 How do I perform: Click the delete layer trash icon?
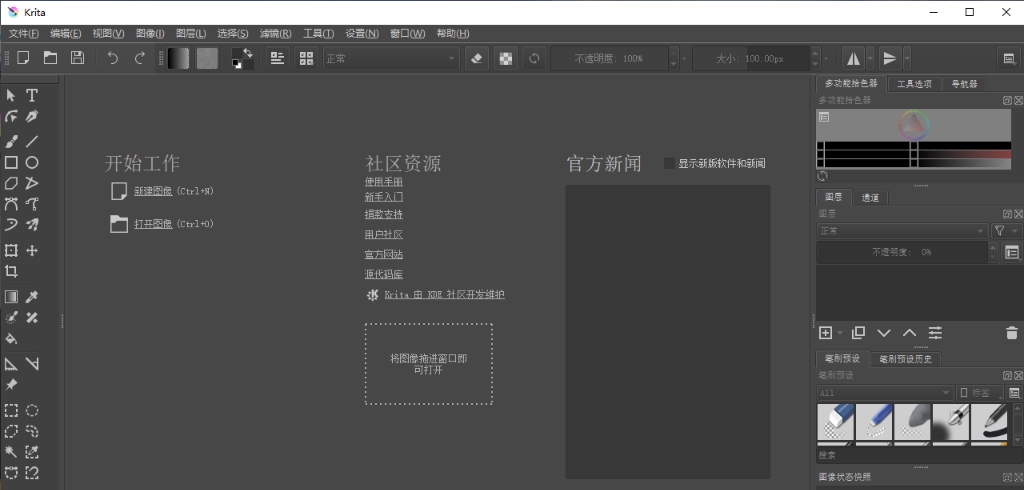coord(1011,332)
